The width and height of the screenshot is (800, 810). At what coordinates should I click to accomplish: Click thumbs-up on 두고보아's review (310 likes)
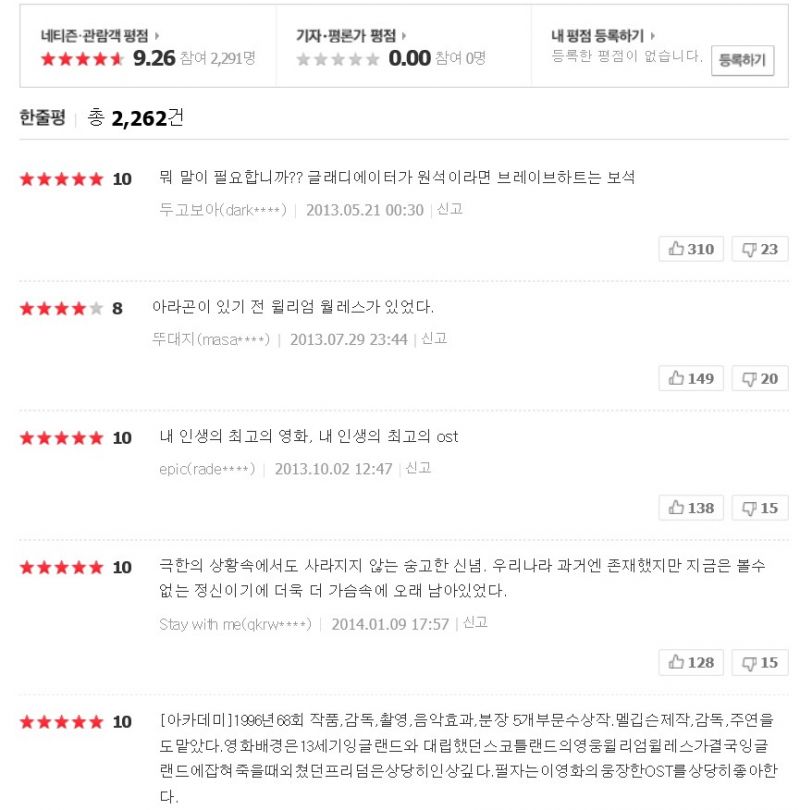(x=691, y=249)
